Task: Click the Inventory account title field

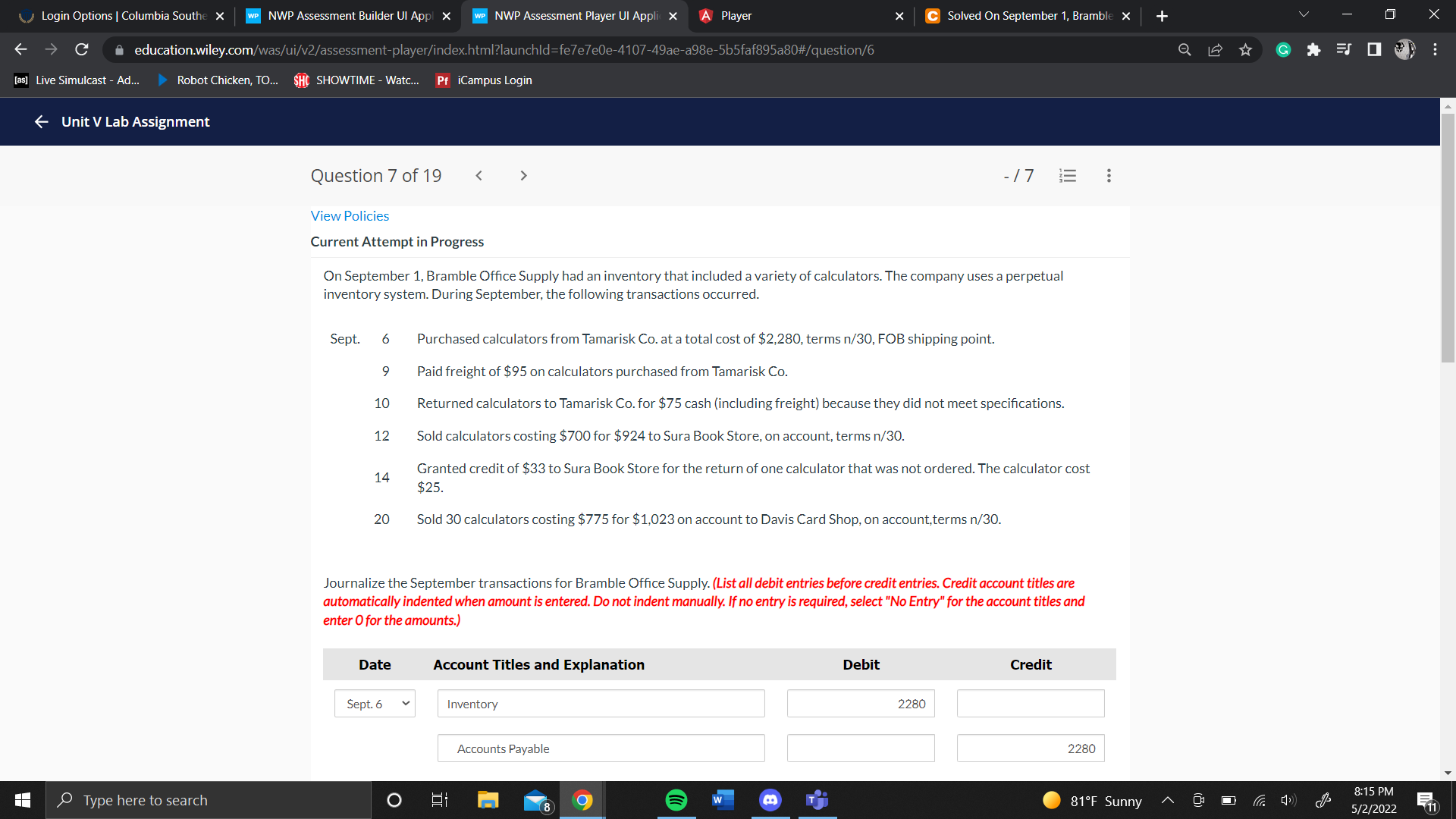Action: tap(601, 704)
